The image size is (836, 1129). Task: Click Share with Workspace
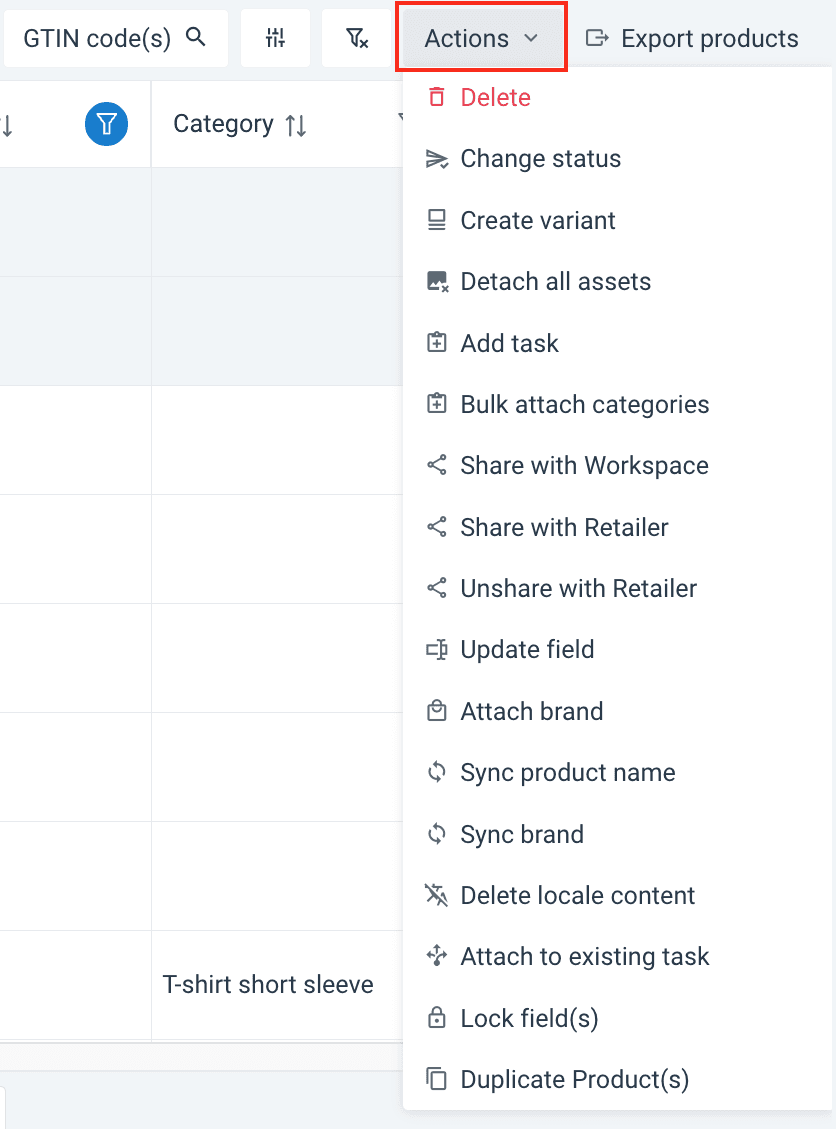tap(584, 466)
